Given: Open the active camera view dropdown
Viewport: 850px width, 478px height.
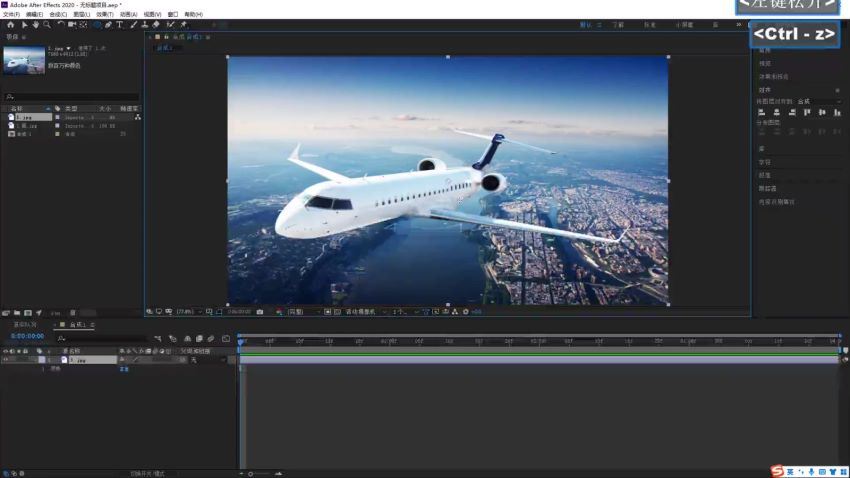Looking at the screenshot, I should pyautogui.click(x=360, y=312).
